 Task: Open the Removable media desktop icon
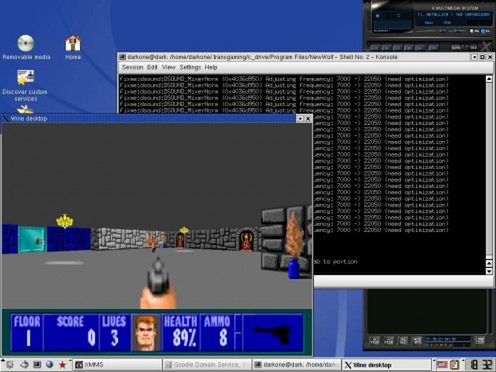point(26,47)
